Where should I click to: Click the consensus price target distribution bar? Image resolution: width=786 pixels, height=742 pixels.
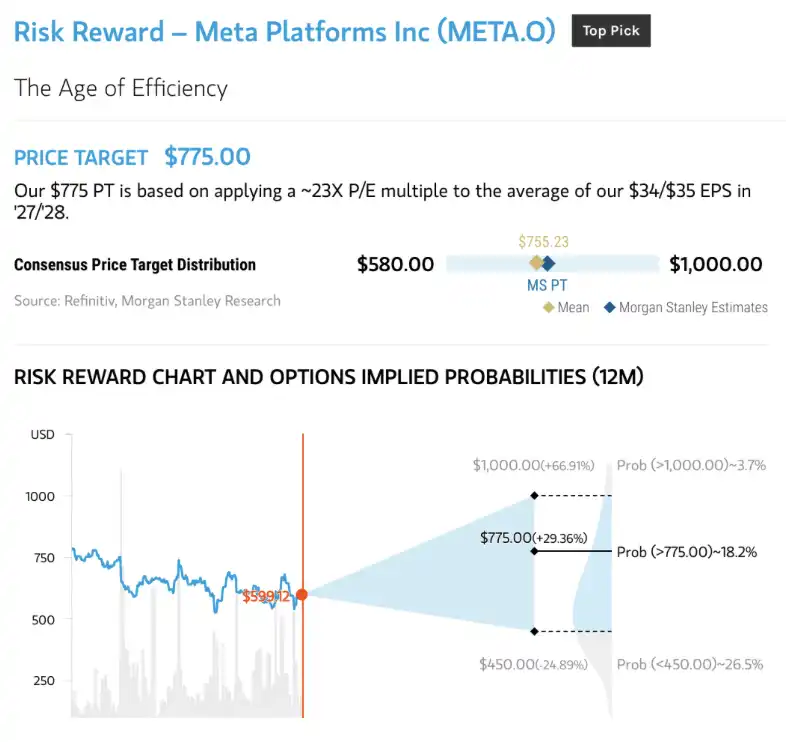[x=552, y=263]
